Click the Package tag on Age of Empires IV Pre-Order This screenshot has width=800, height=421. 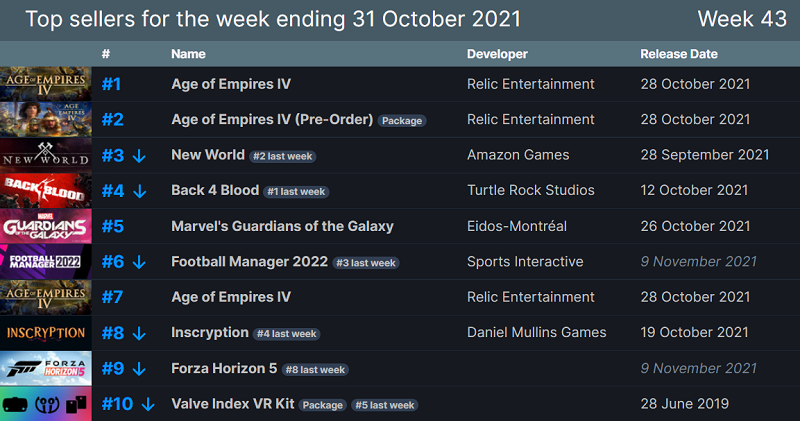(x=402, y=121)
